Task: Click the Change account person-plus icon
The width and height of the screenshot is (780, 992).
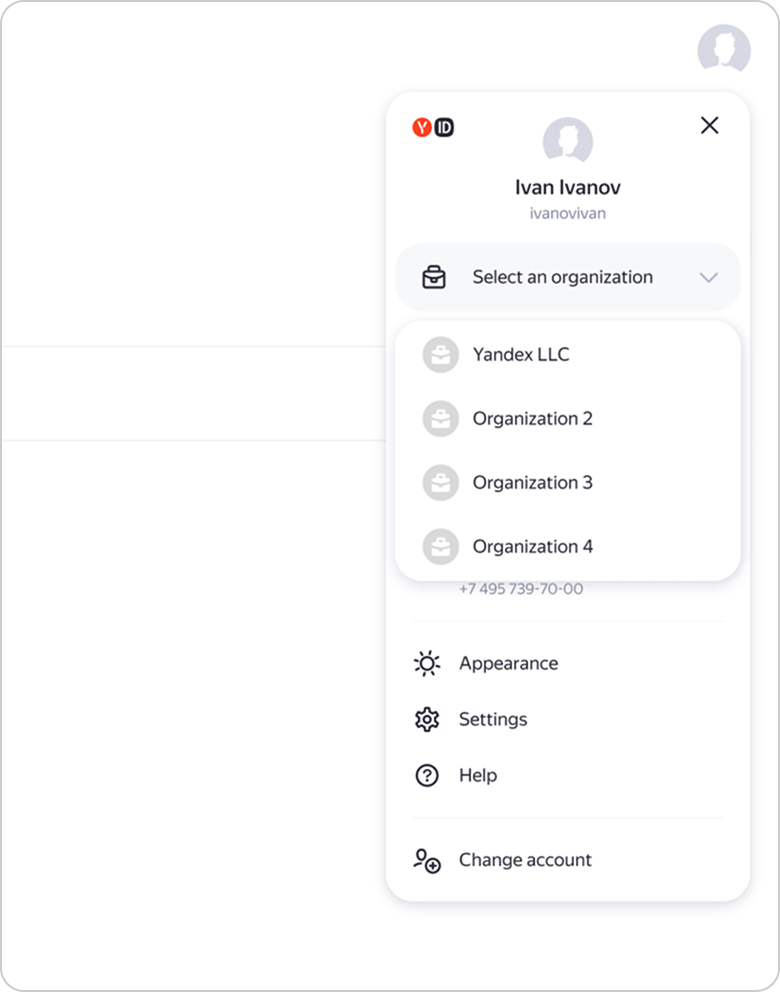Action: tap(427, 860)
